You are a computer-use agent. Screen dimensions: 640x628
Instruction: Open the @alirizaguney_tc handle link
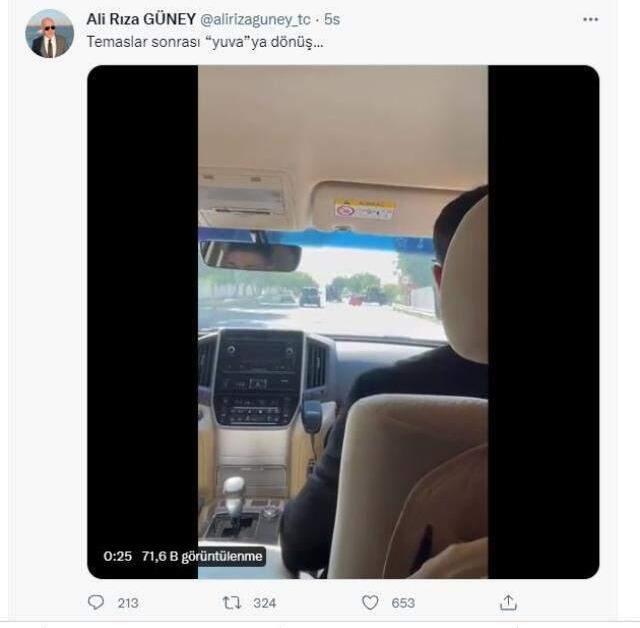tap(256, 18)
